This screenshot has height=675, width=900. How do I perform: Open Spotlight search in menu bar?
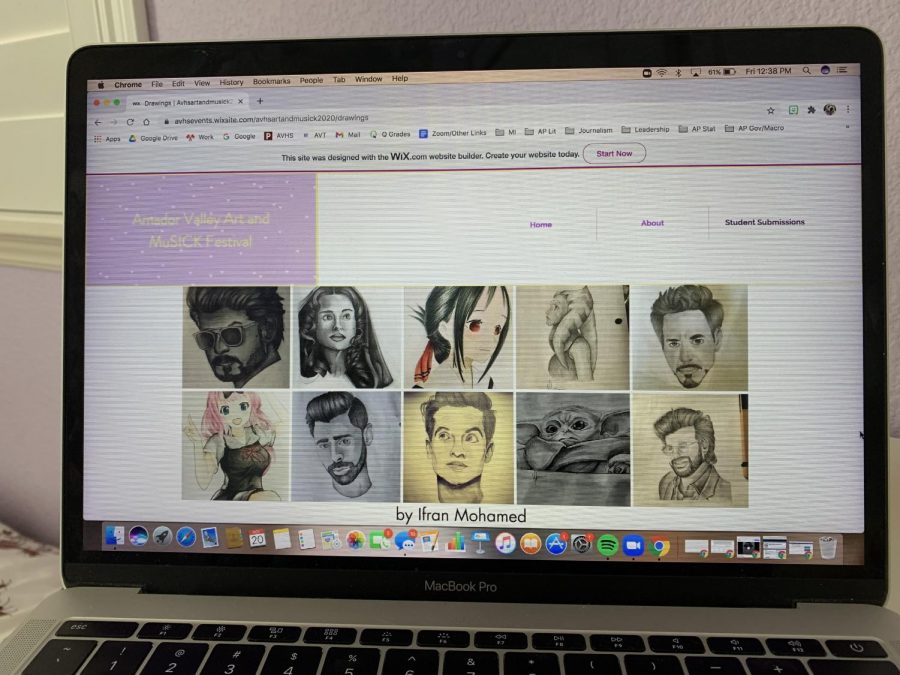pos(806,71)
